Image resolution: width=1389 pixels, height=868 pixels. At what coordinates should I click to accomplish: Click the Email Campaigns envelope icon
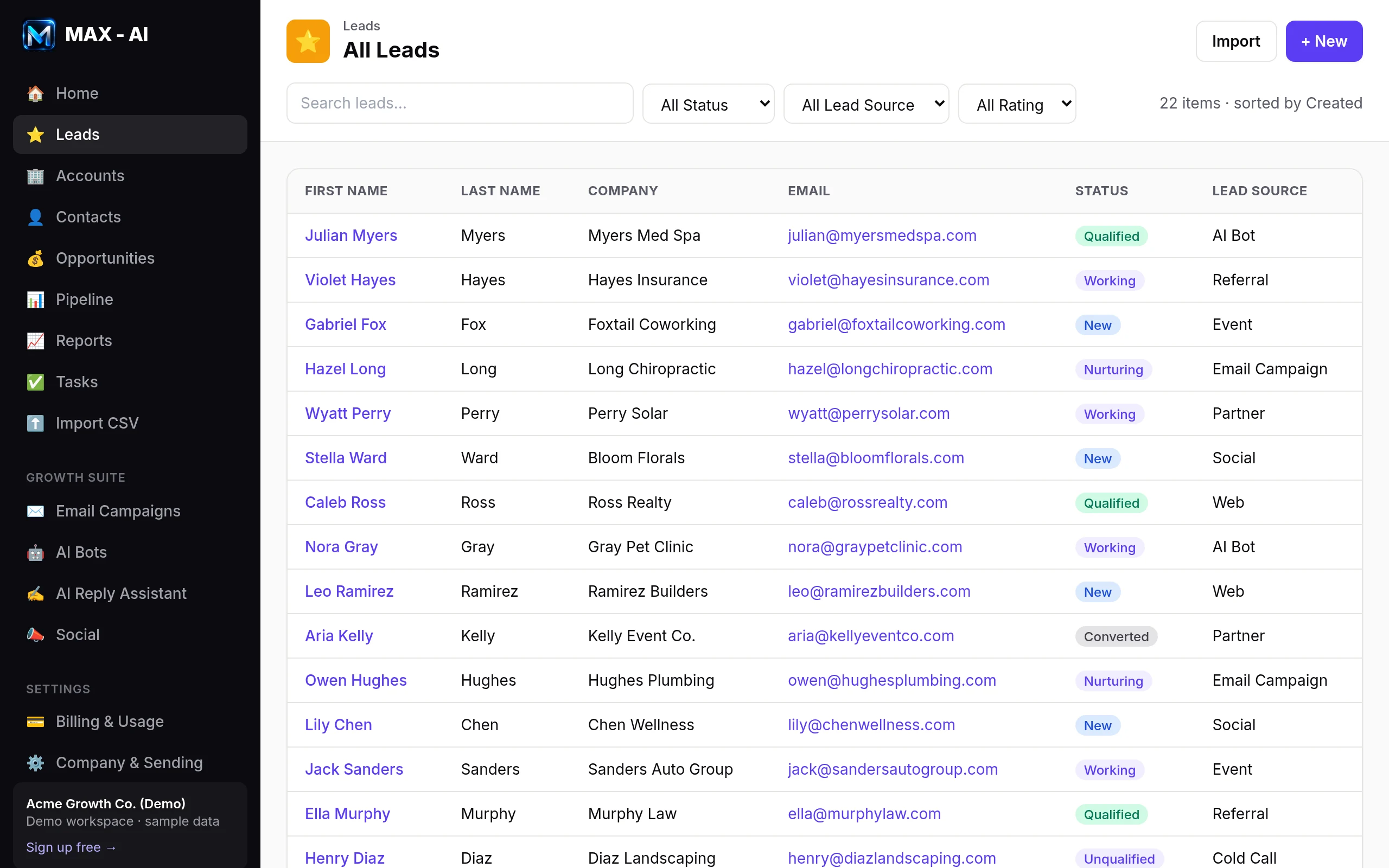pos(36,511)
